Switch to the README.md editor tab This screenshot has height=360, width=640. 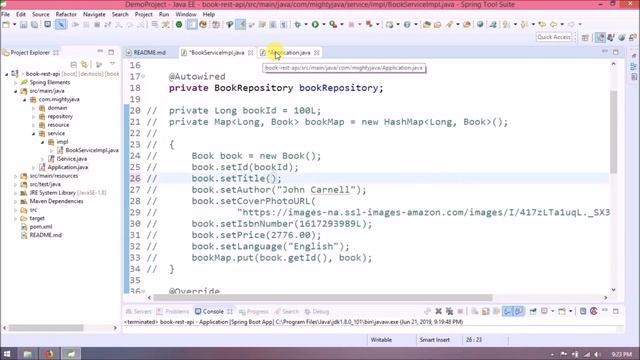(x=149, y=53)
